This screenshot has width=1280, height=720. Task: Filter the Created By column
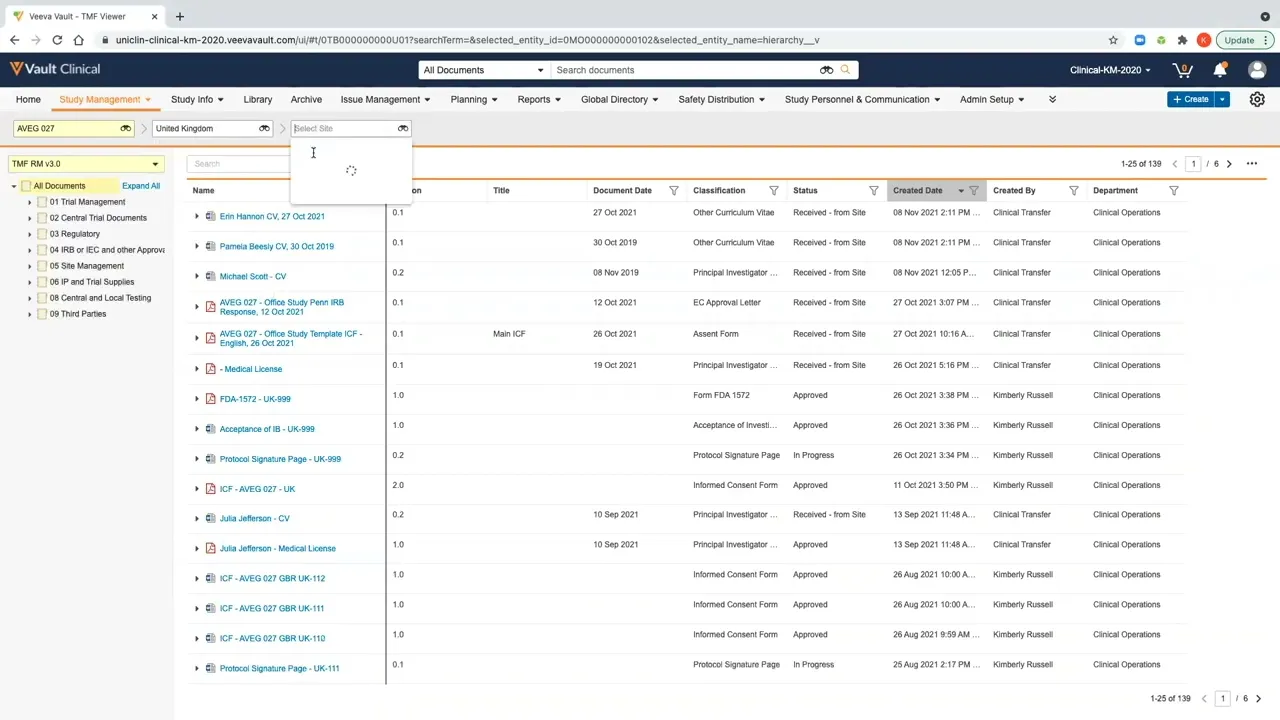click(x=1073, y=190)
